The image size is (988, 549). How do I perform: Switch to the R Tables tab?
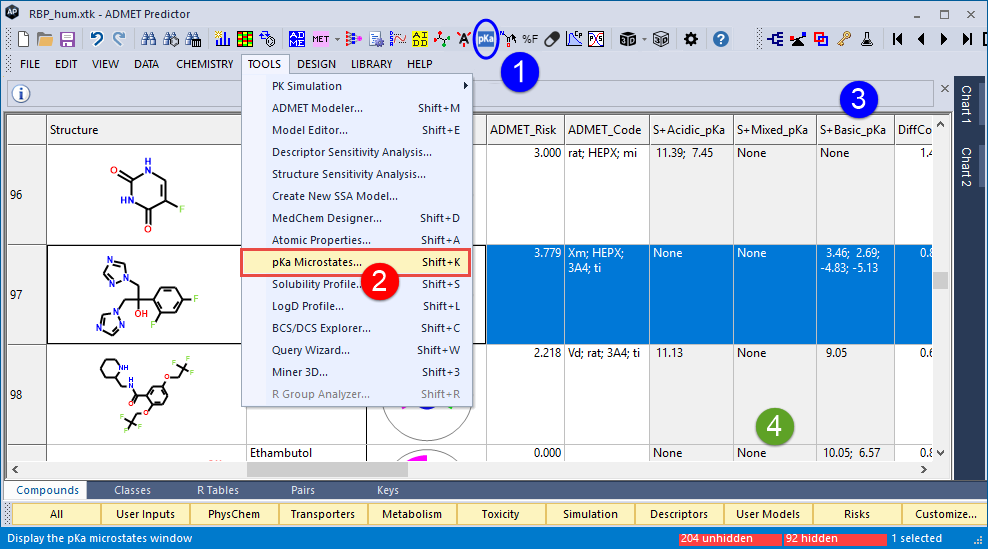(217, 490)
